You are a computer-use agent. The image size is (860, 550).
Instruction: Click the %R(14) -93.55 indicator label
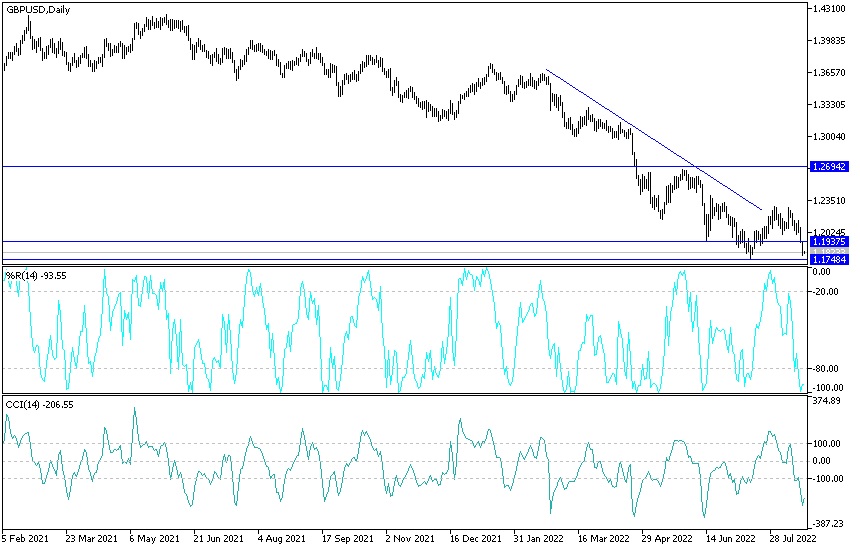pos(36,275)
